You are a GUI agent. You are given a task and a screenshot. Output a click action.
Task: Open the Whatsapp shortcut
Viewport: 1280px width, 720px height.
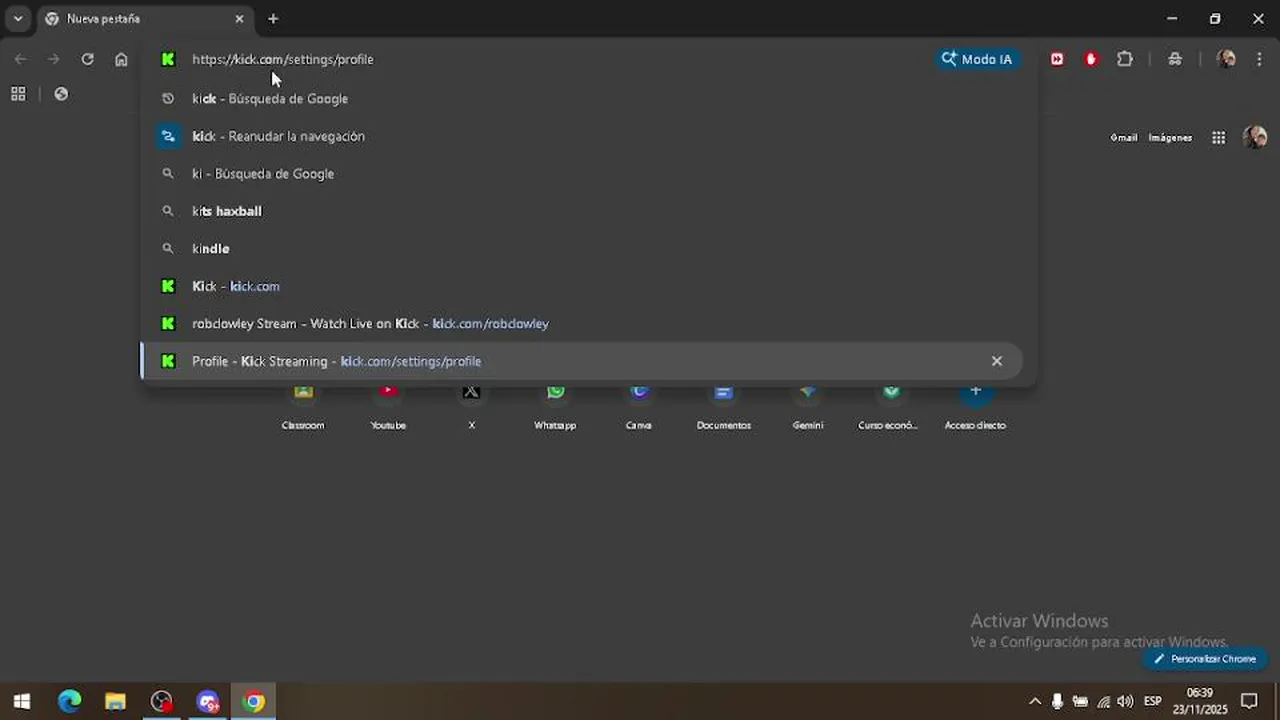click(x=555, y=408)
